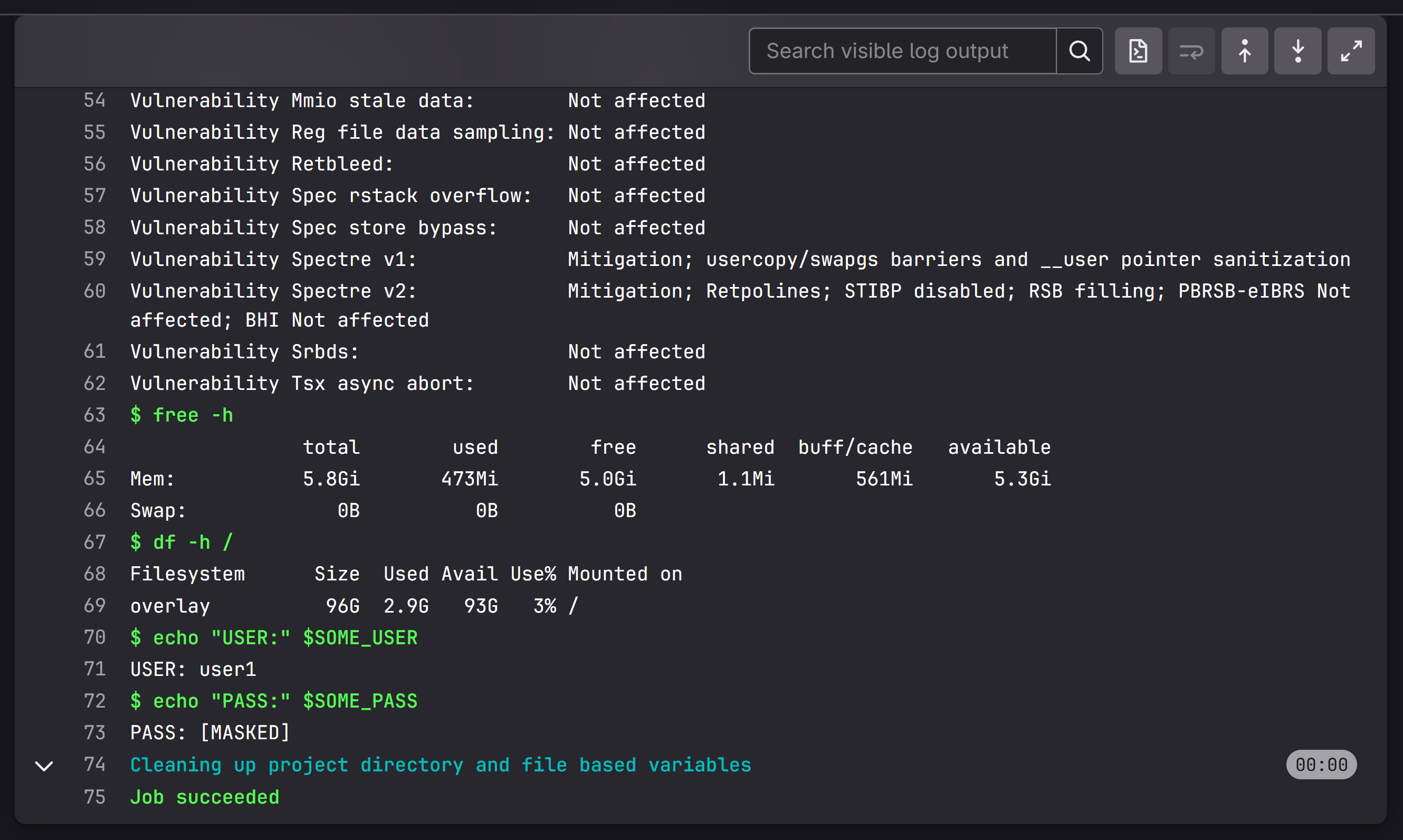Viewport: 1403px width, 840px height.
Task: Click the 00:00 duration badge
Action: click(x=1321, y=765)
